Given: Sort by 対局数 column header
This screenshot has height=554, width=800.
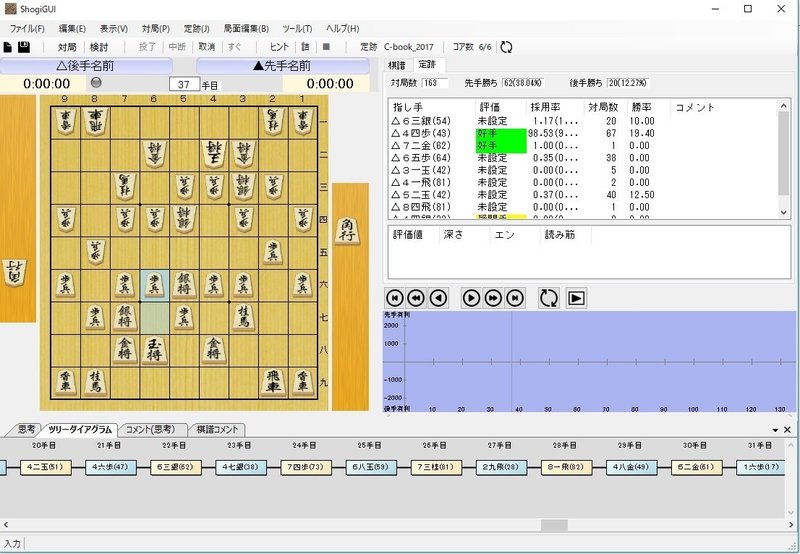Looking at the screenshot, I should point(604,107).
